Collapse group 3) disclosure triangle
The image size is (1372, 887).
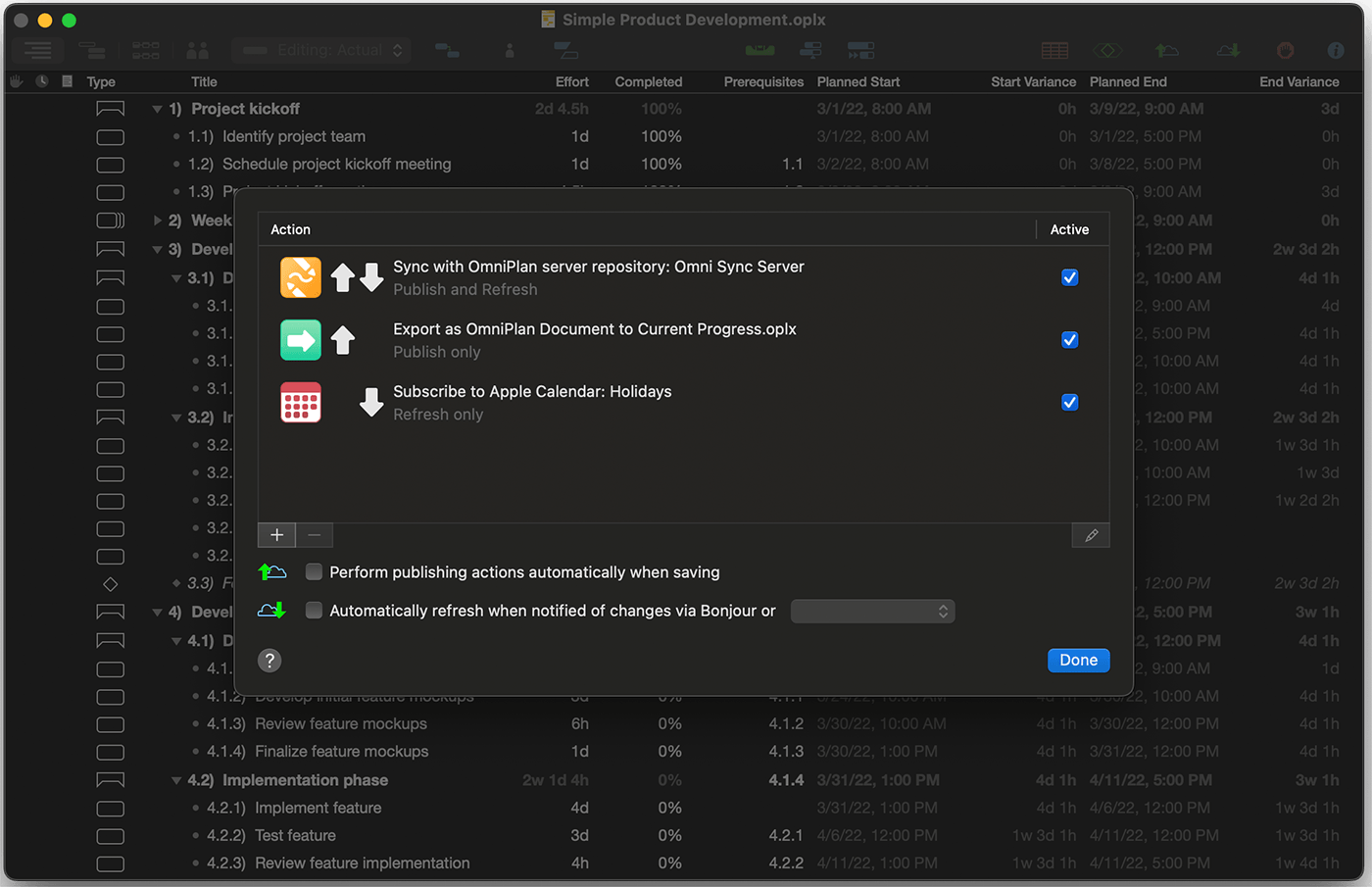click(157, 250)
